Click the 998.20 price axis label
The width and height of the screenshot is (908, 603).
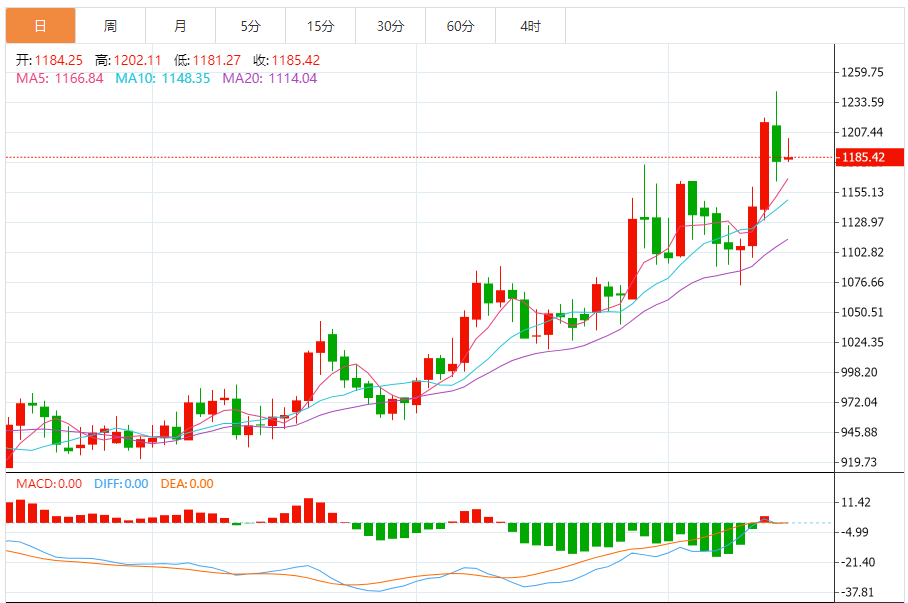pos(859,372)
